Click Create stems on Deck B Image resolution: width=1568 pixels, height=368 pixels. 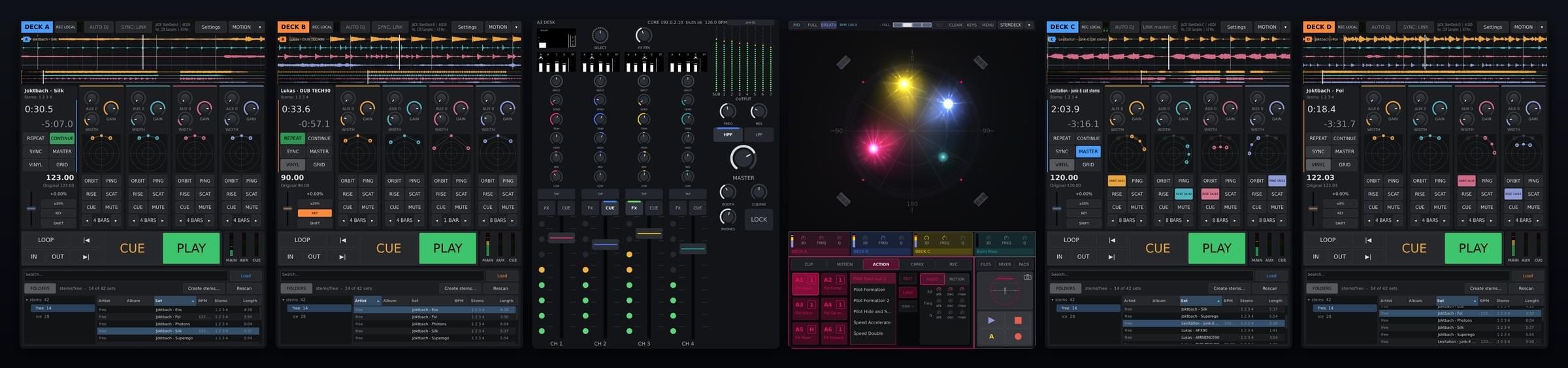pyautogui.click(x=460, y=288)
